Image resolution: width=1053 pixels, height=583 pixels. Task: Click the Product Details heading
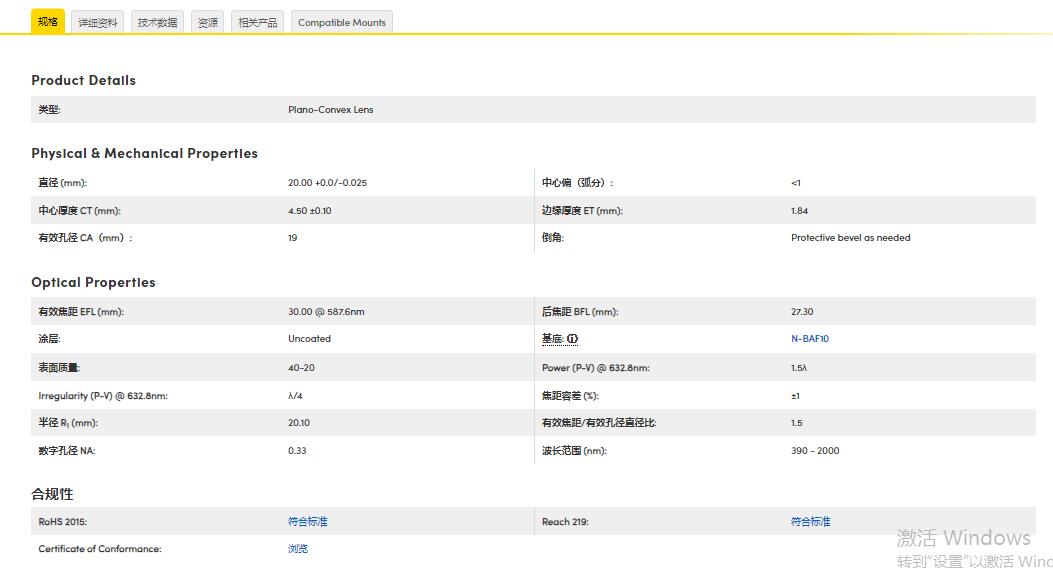click(83, 80)
